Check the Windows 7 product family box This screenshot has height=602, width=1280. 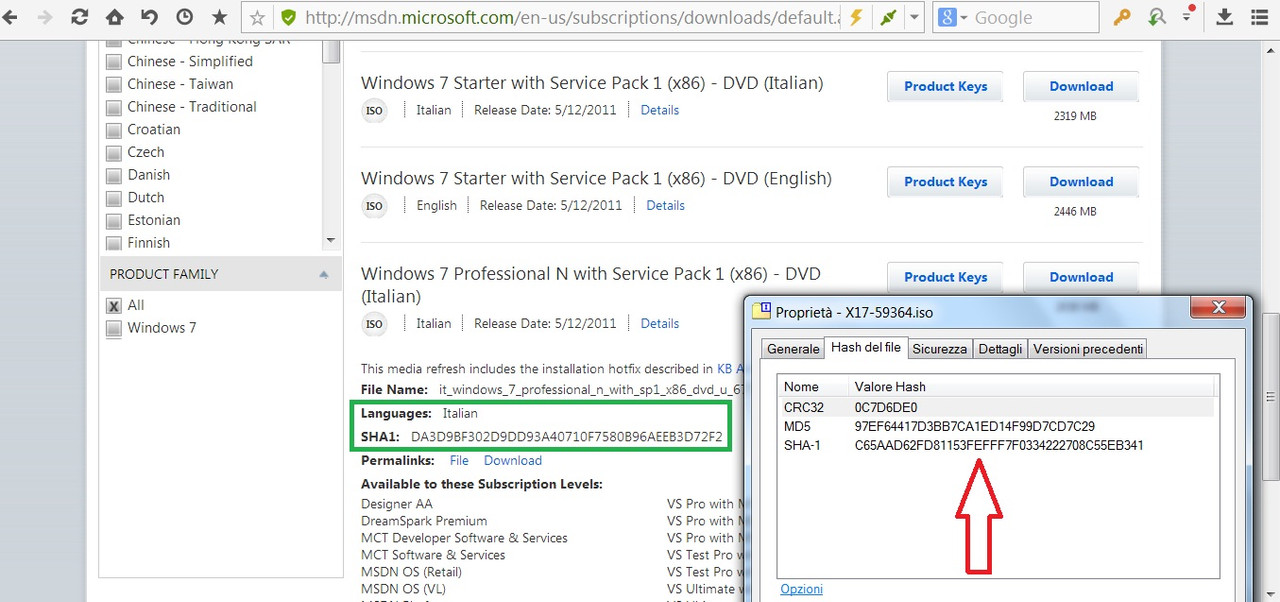[113, 328]
